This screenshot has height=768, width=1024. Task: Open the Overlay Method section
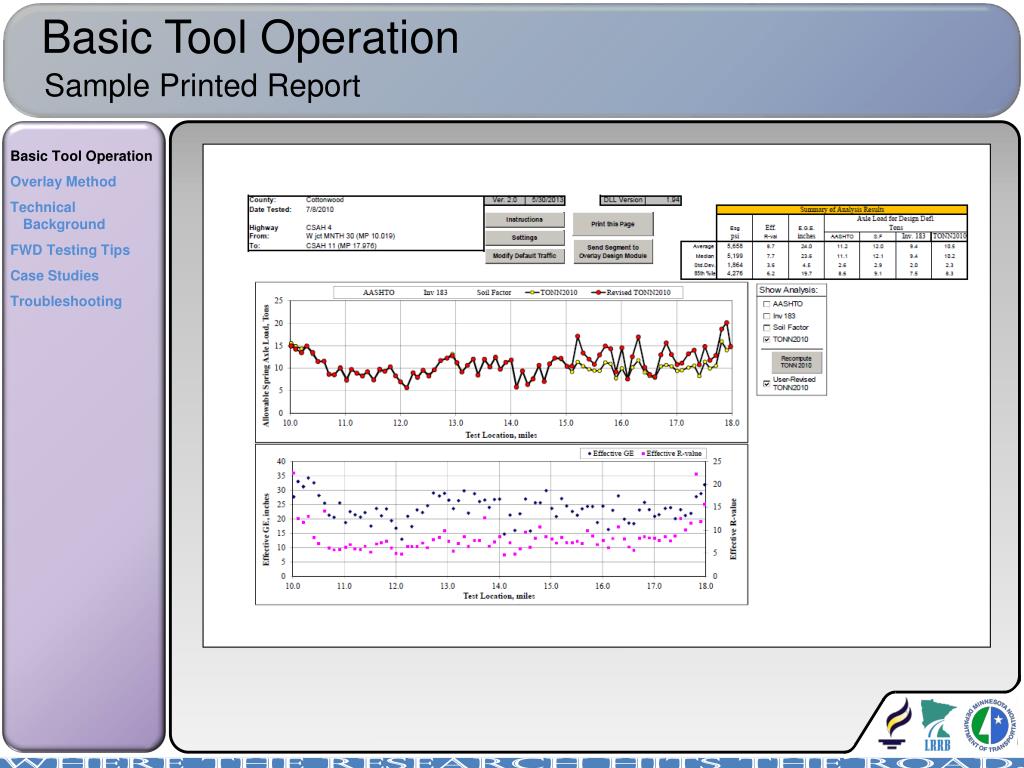[x=63, y=182]
